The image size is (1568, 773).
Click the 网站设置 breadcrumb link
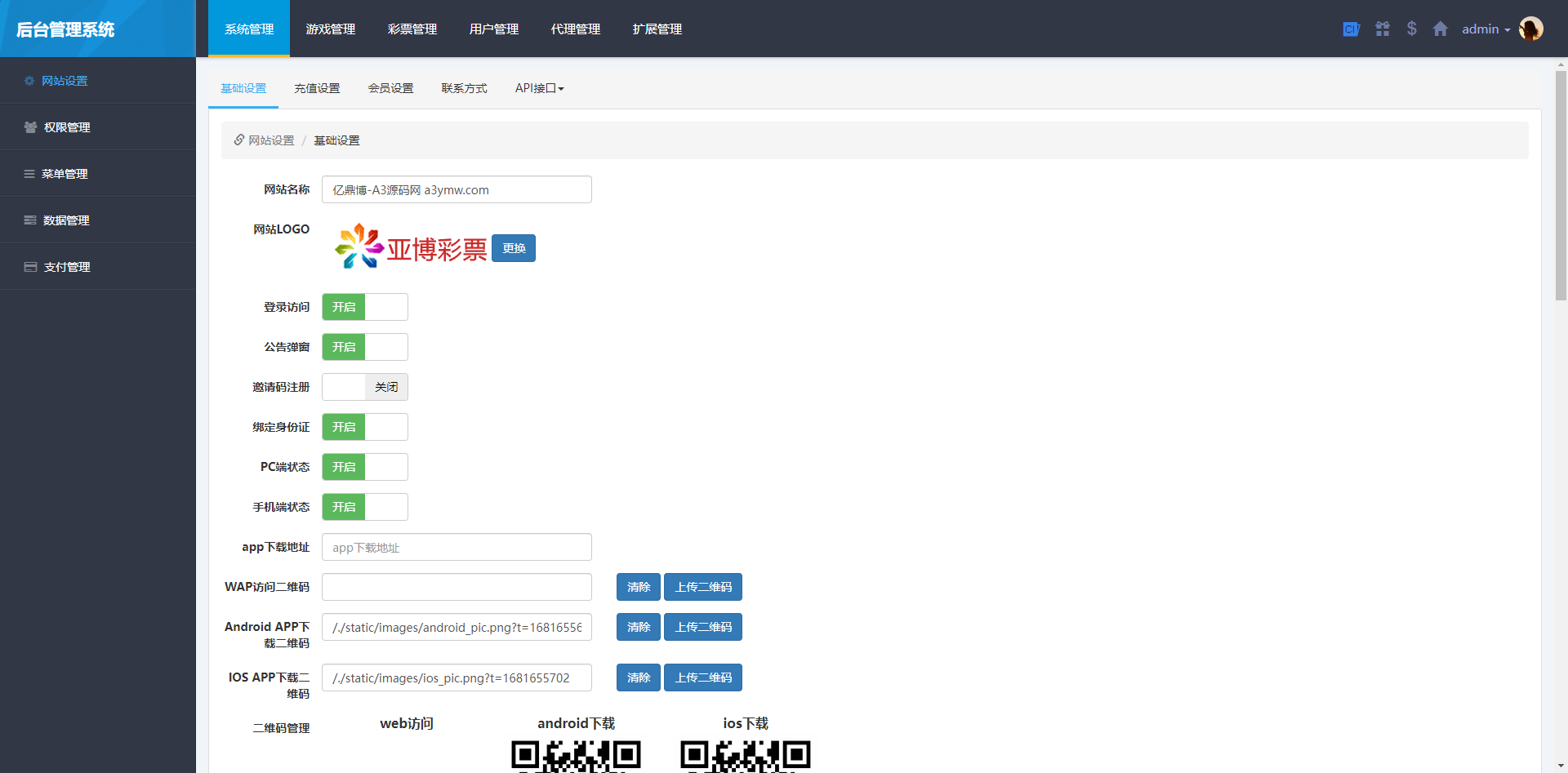[x=271, y=140]
